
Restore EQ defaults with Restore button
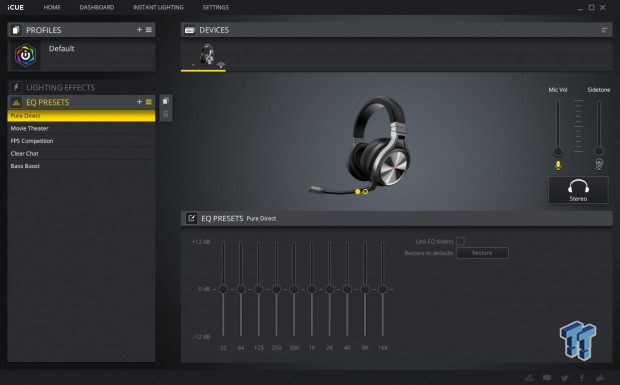(x=482, y=253)
